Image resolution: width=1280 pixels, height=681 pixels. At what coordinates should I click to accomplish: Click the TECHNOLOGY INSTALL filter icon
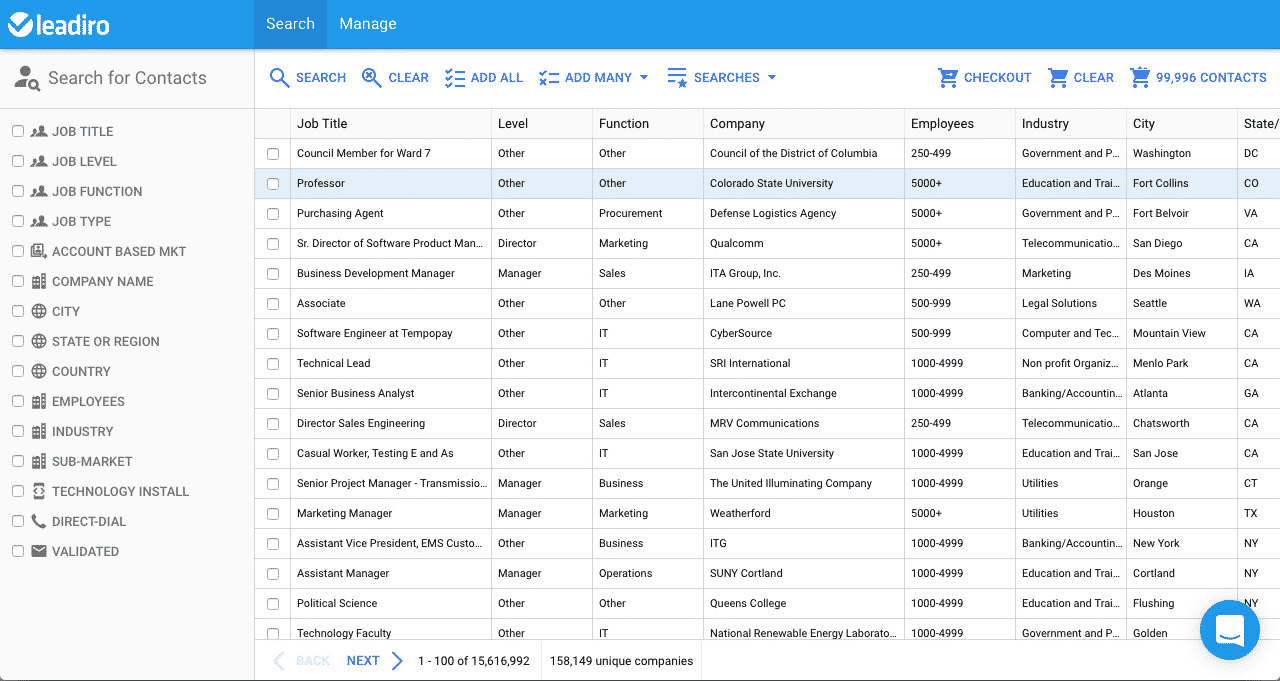point(39,491)
